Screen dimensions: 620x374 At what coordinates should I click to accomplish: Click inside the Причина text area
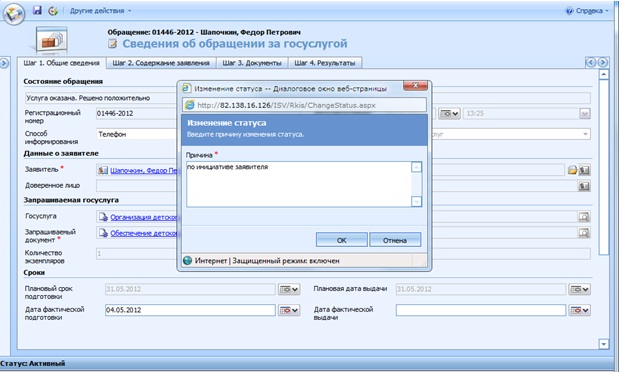click(x=299, y=184)
